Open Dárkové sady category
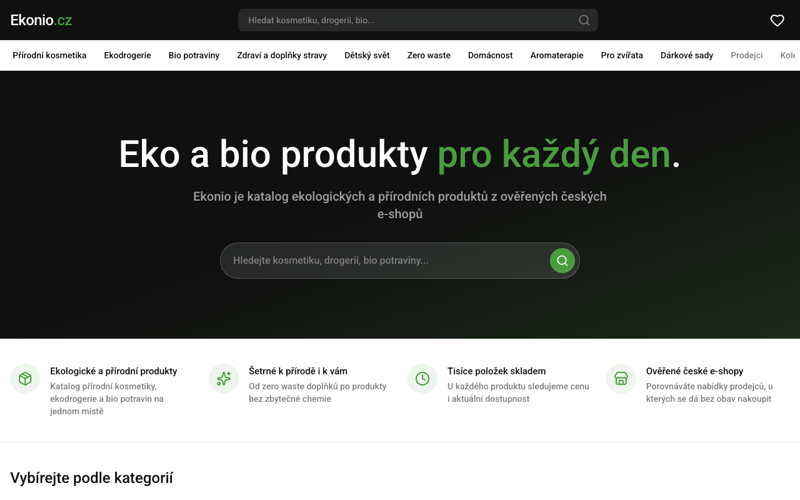This screenshot has height=500, width=800. pyautogui.click(x=687, y=55)
